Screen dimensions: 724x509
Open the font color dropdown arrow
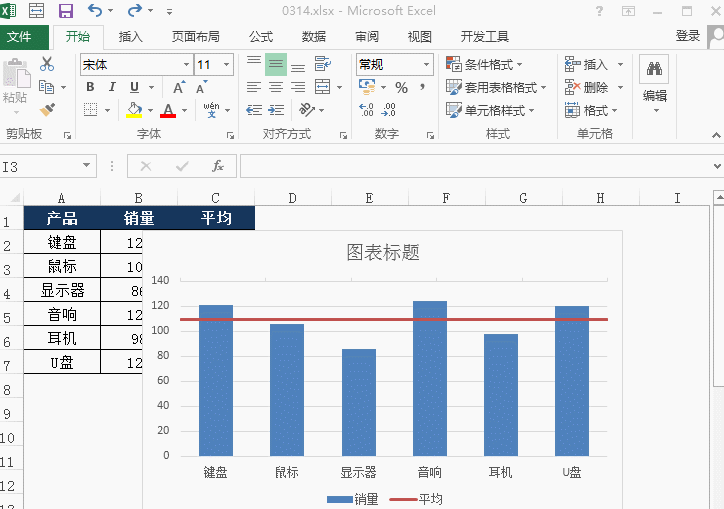click(184, 110)
